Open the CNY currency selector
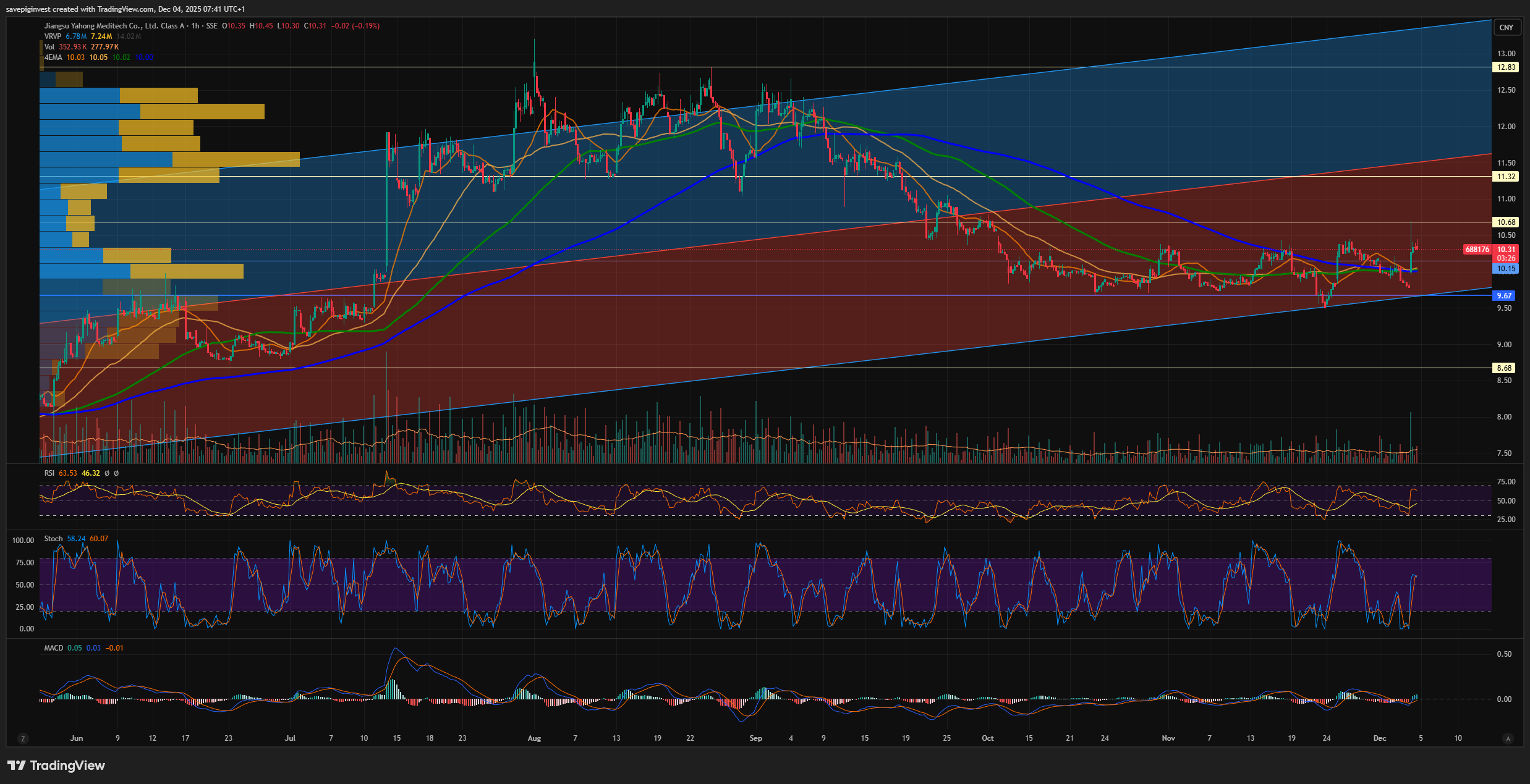Image resolution: width=1530 pixels, height=784 pixels. coord(1506,27)
